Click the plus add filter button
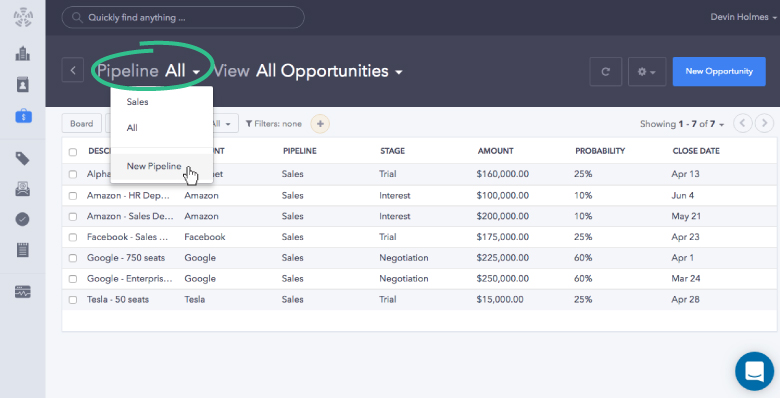The width and height of the screenshot is (780, 398). click(320, 124)
